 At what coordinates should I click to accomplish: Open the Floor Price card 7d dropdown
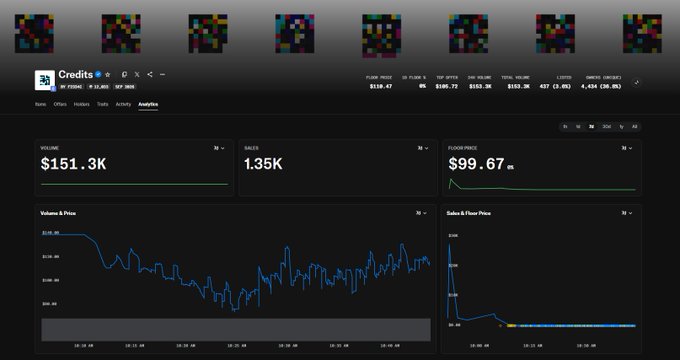tap(627, 148)
